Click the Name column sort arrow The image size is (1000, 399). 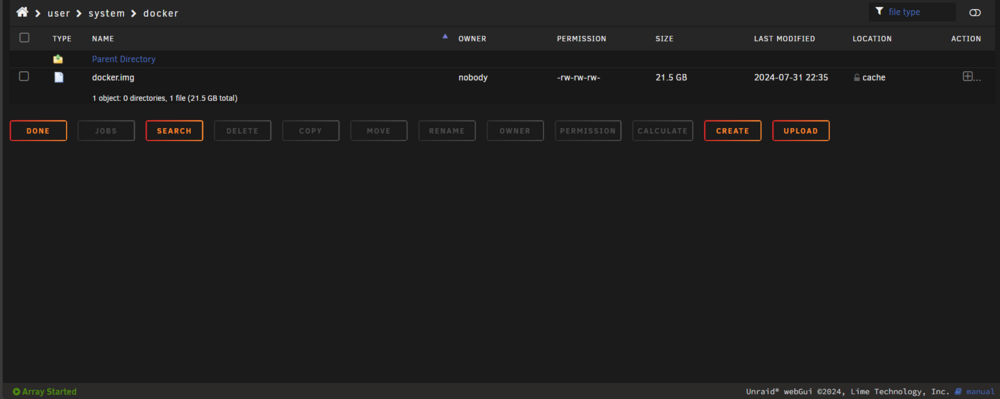pos(445,36)
